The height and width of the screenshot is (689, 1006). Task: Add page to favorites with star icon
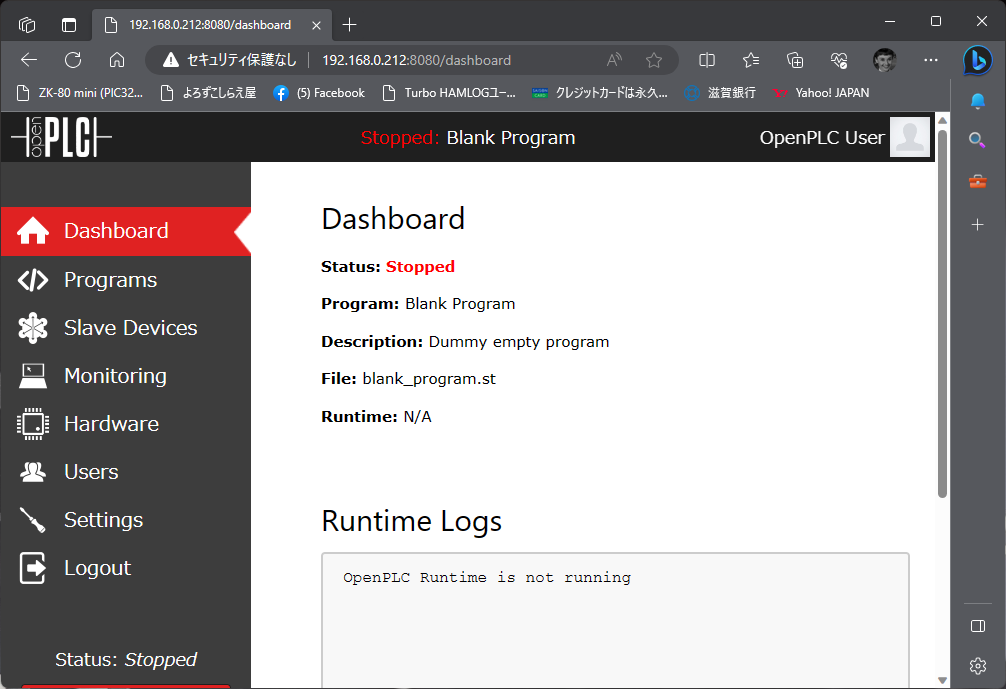tap(654, 60)
